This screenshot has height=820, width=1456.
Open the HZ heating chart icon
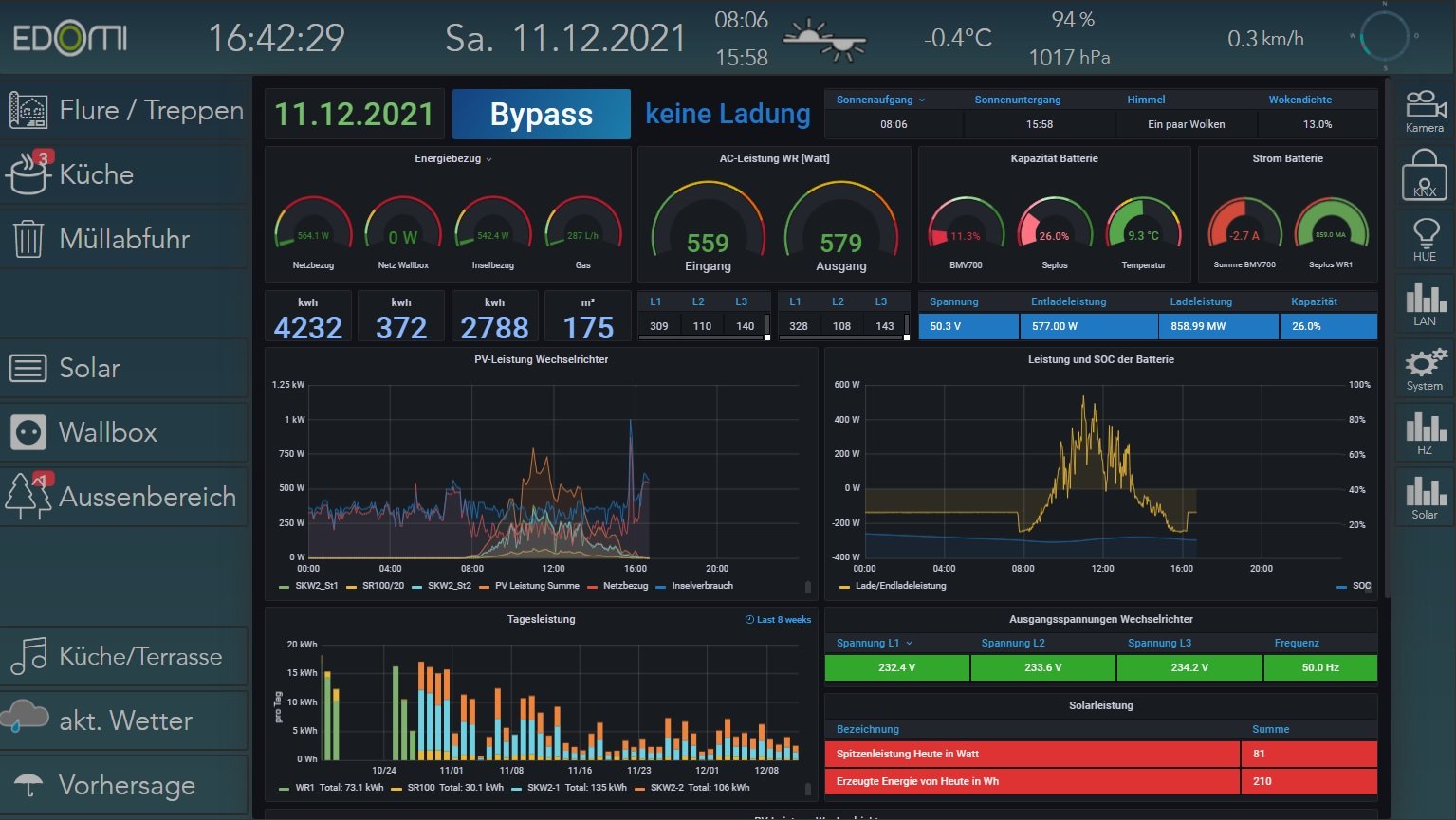tap(1424, 432)
